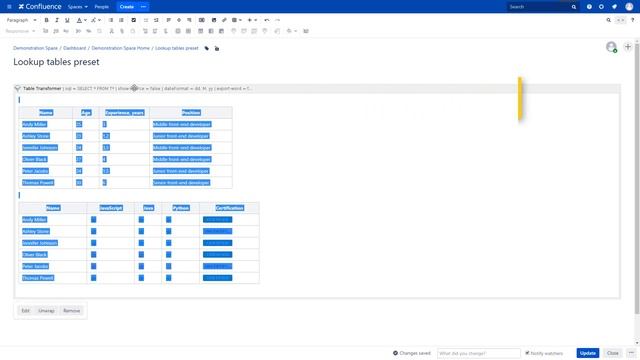Screen dimensions: 640x360
Task: Toggle underline formatting in editor toolbar
Action: [67, 20]
